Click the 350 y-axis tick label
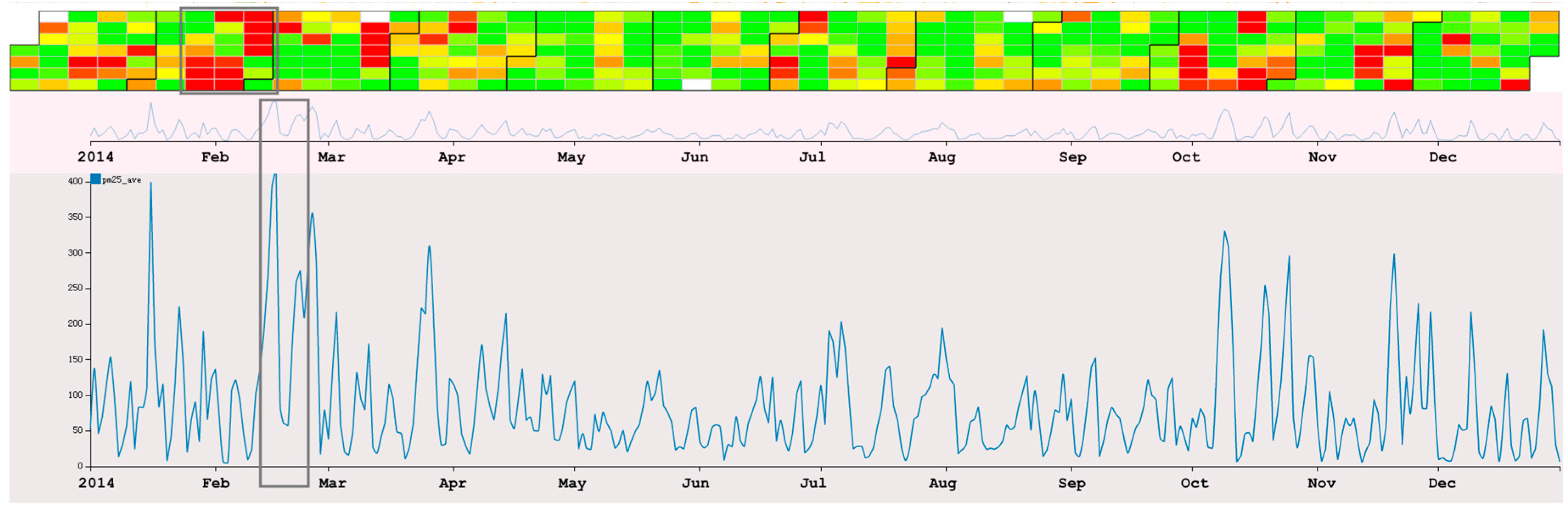This screenshot has height=513, width=1568. [x=75, y=217]
